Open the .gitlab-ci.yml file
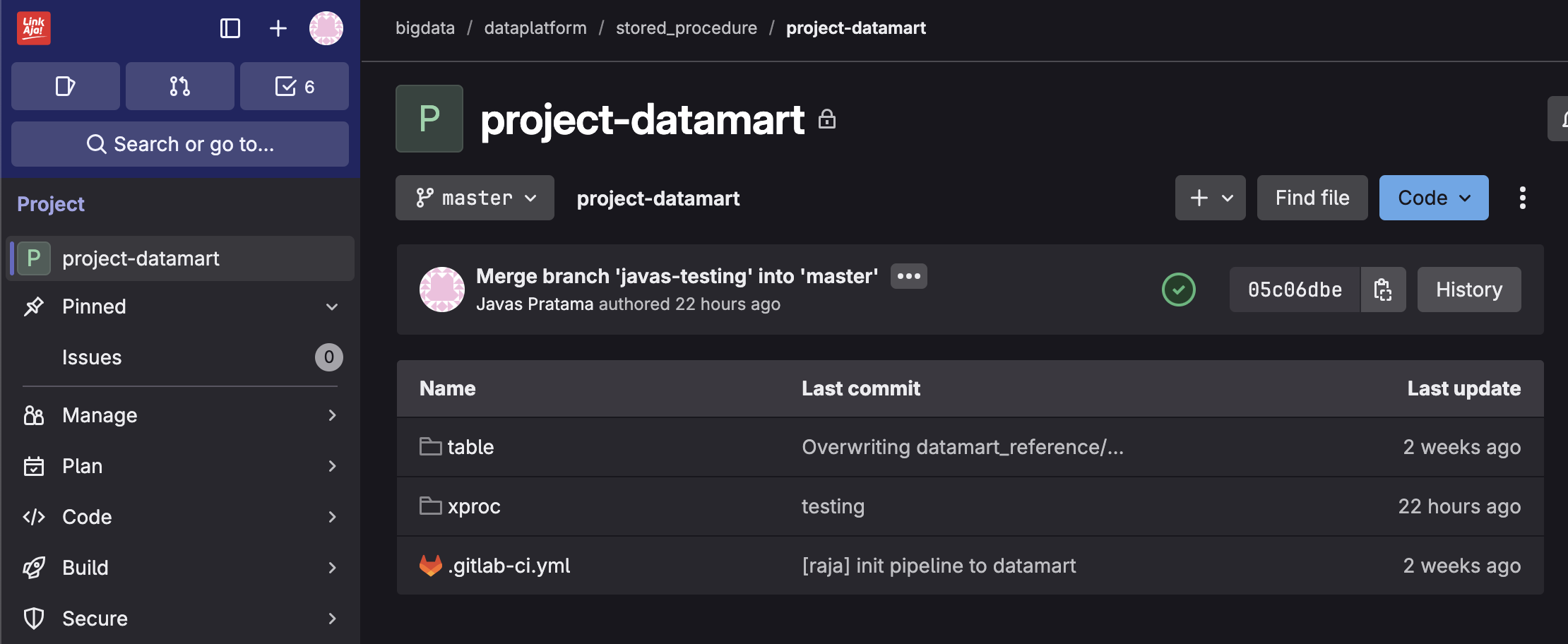Screen dimensions: 1568x644 pos(509,566)
